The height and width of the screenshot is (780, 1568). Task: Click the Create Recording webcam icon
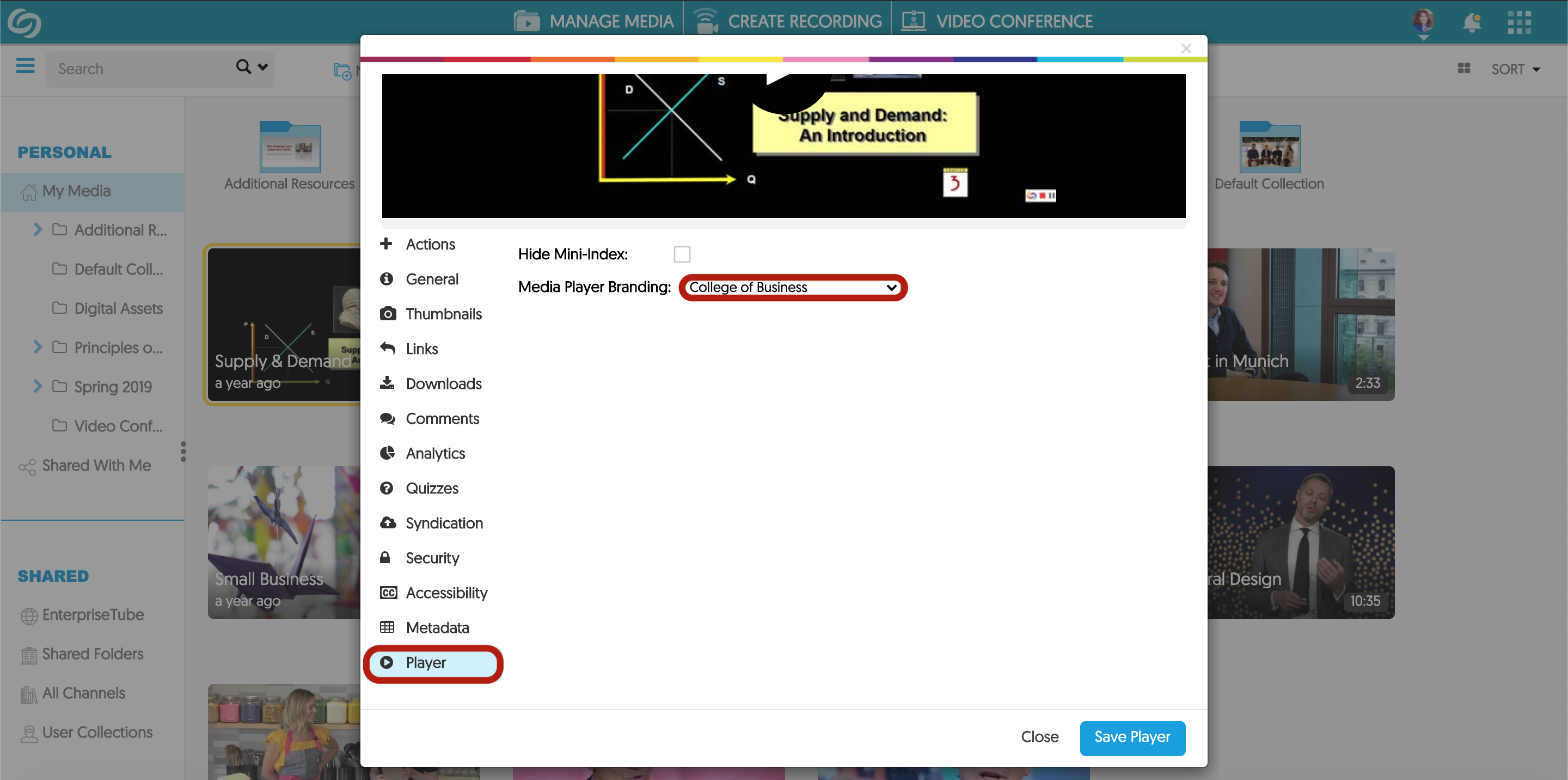(x=706, y=21)
